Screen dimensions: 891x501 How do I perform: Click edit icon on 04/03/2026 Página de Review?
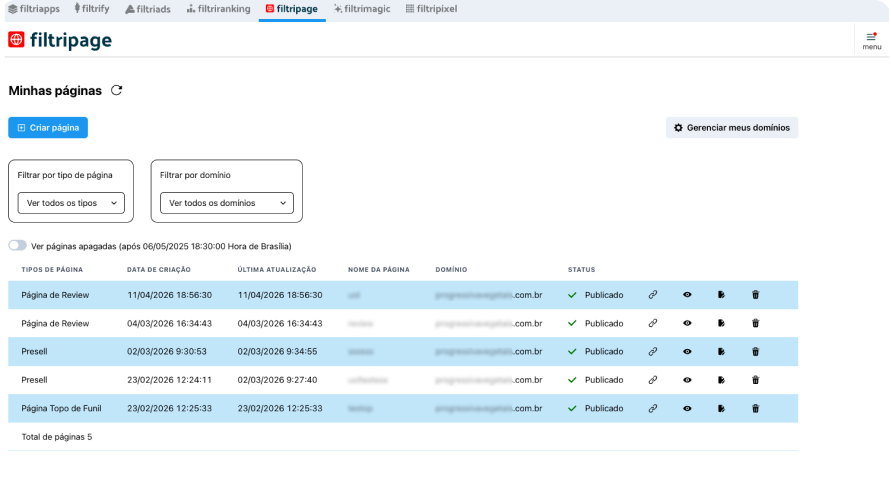pos(721,323)
